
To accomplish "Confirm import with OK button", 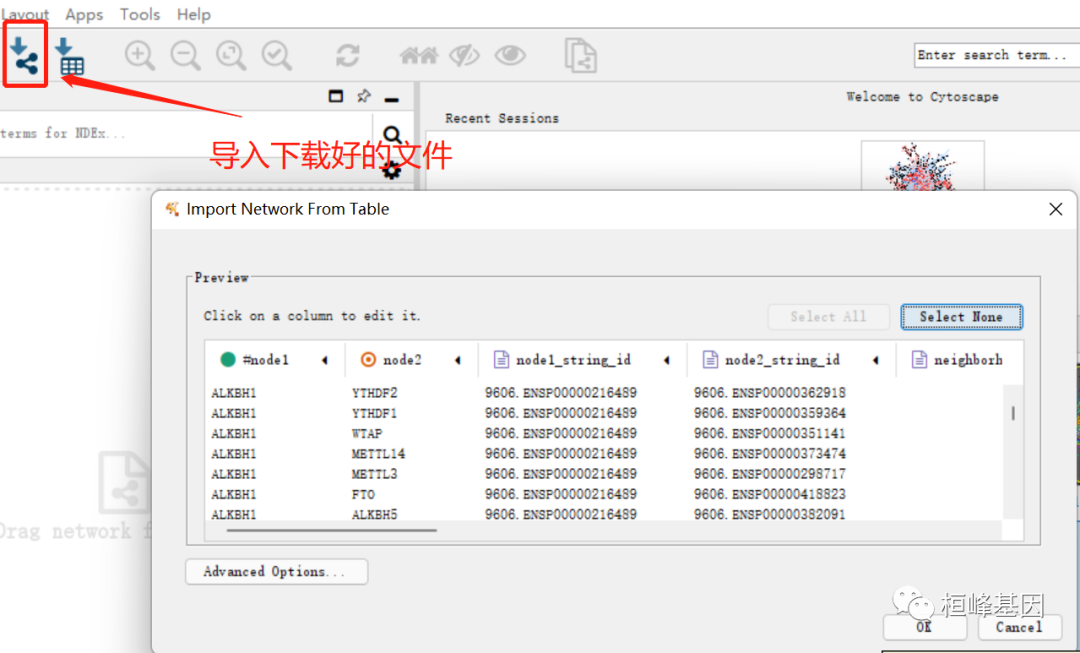I will [x=924, y=627].
